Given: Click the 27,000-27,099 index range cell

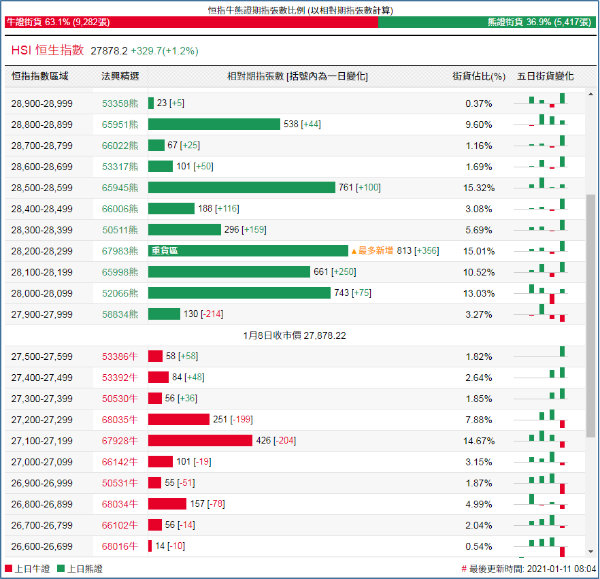Looking at the screenshot, I should tap(42, 462).
